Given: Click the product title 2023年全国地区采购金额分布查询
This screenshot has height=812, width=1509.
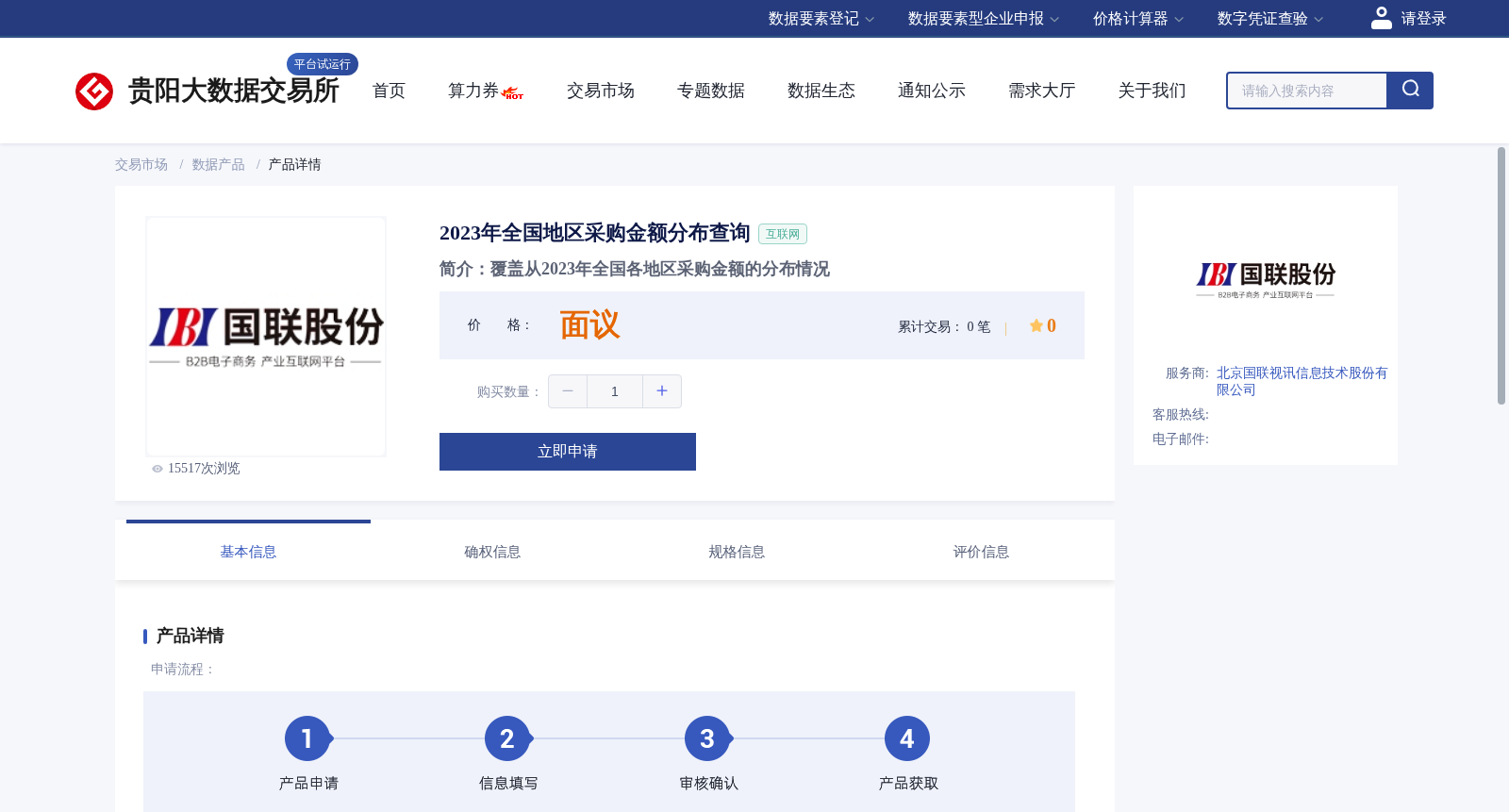Looking at the screenshot, I should click(x=594, y=233).
